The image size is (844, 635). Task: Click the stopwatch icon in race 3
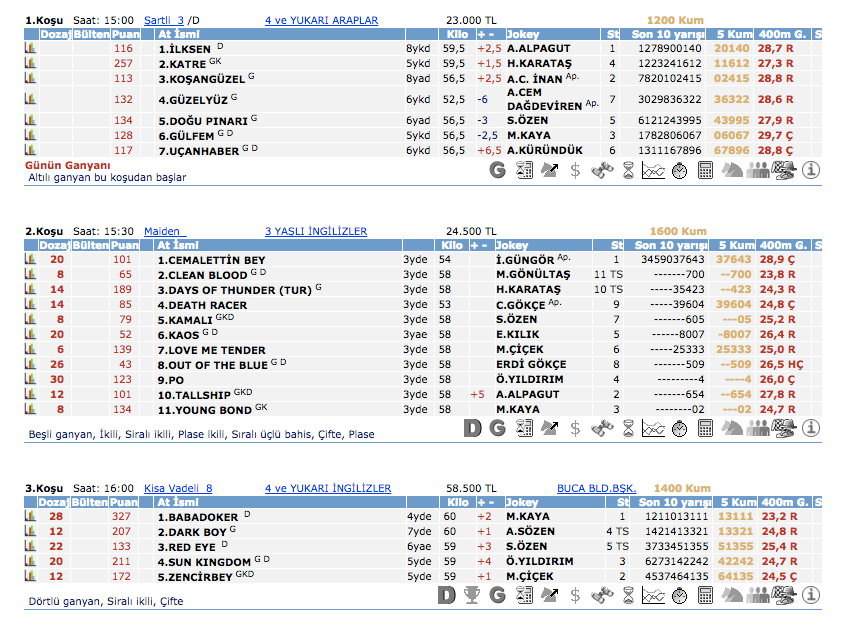point(680,596)
